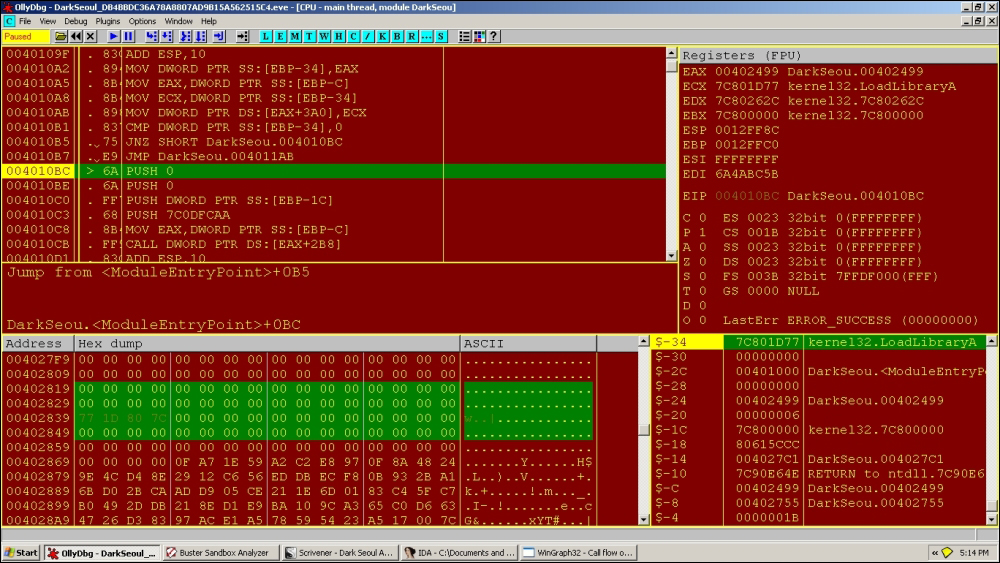
Task: Click dump pane scrollbar down arrow
Action: 643,519
